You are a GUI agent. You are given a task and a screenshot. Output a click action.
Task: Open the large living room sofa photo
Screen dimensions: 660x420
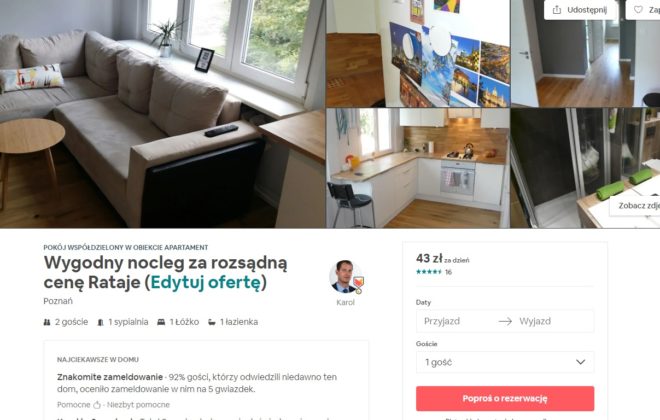pos(162,114)
